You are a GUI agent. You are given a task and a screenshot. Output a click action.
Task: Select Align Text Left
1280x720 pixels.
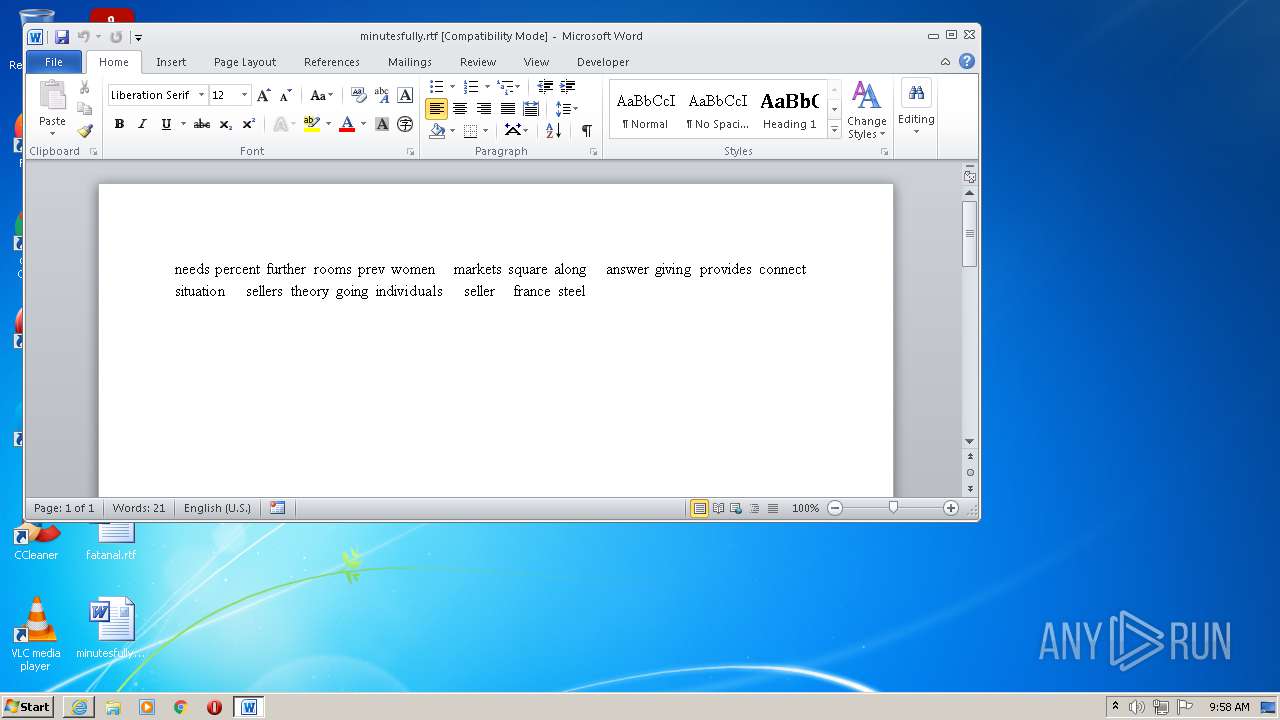click(436, 109)
